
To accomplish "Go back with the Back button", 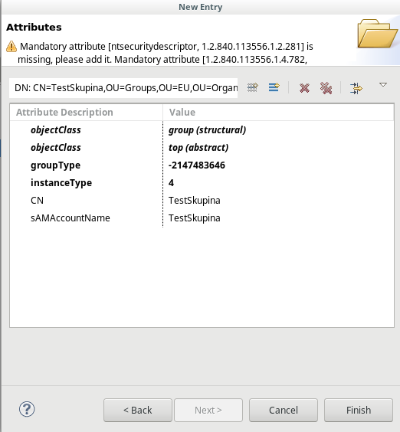I will [x=138, y=410].
